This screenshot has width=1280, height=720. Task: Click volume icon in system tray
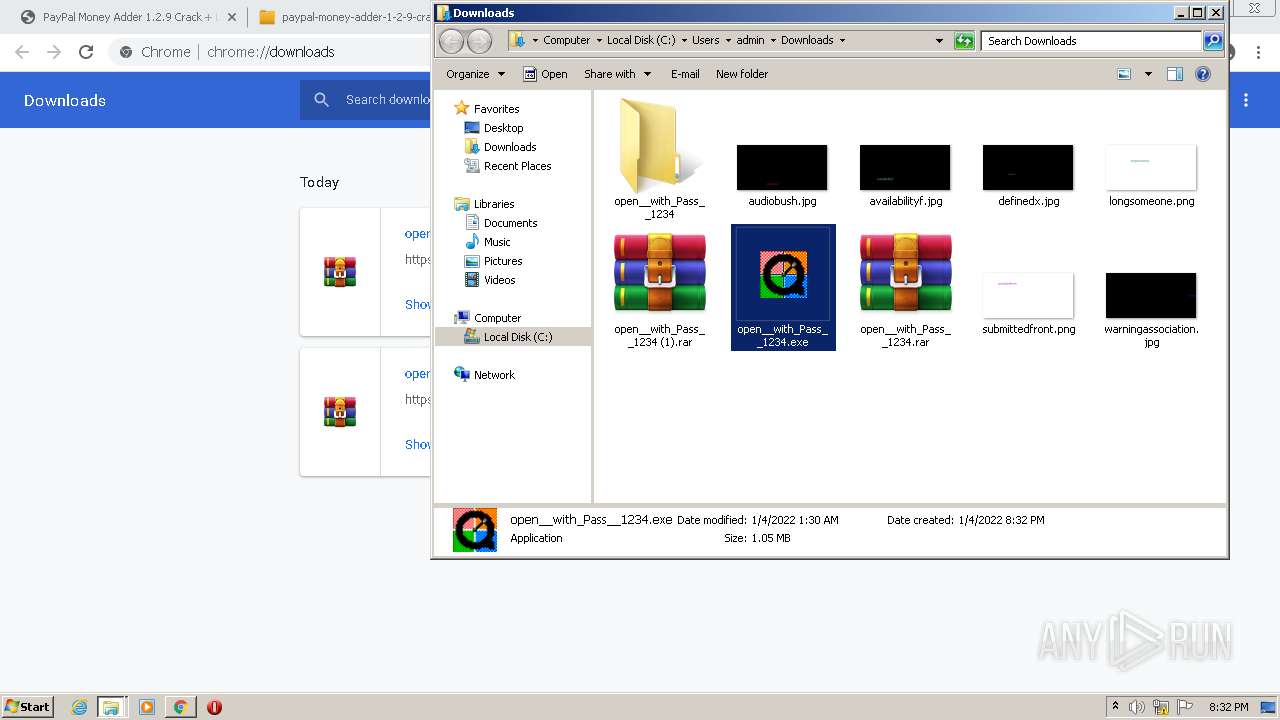tap(1137, 707)
